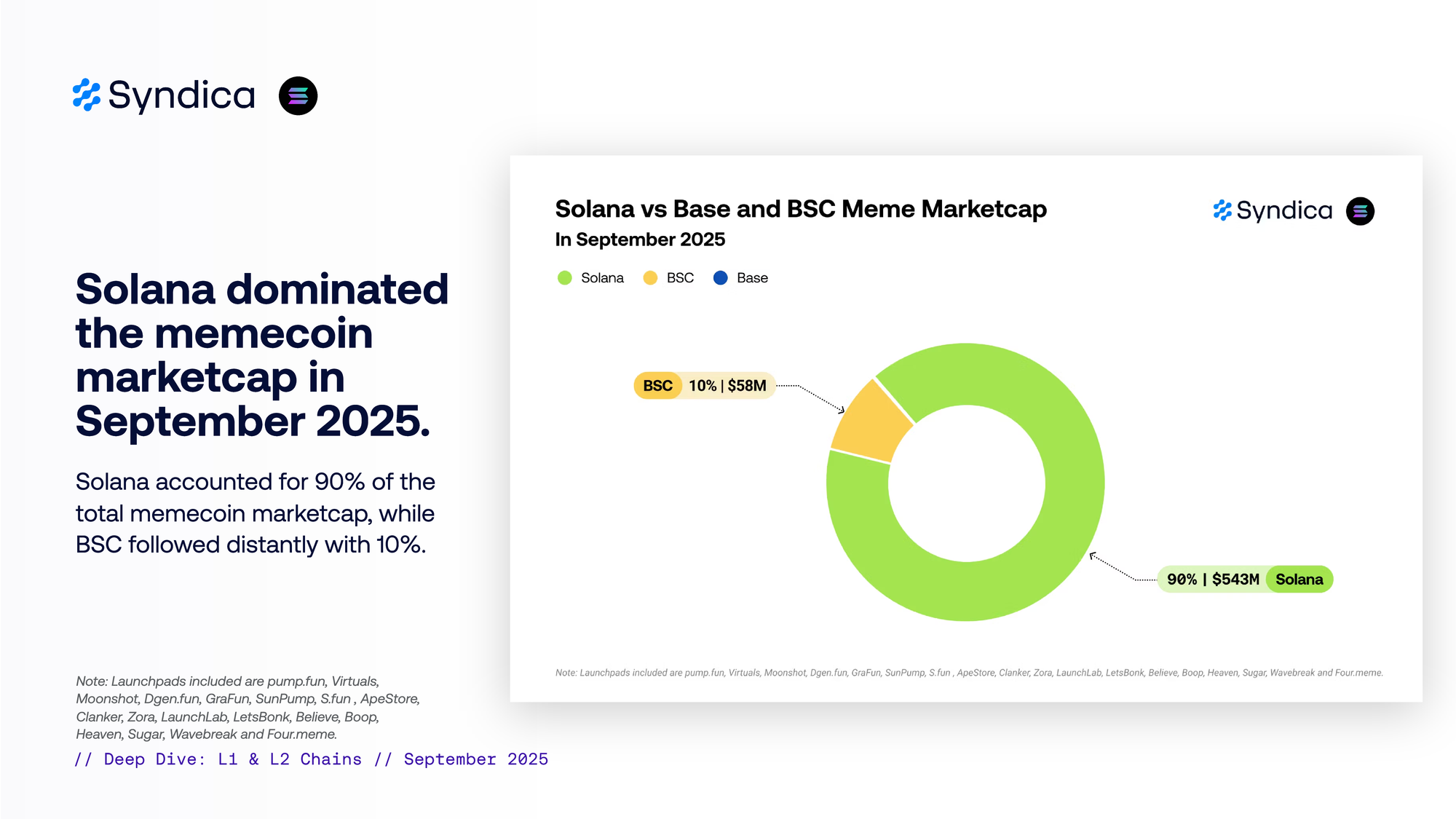
Task: Click the small Syndica logo in chart card
Action: (x=1273, y=211)
